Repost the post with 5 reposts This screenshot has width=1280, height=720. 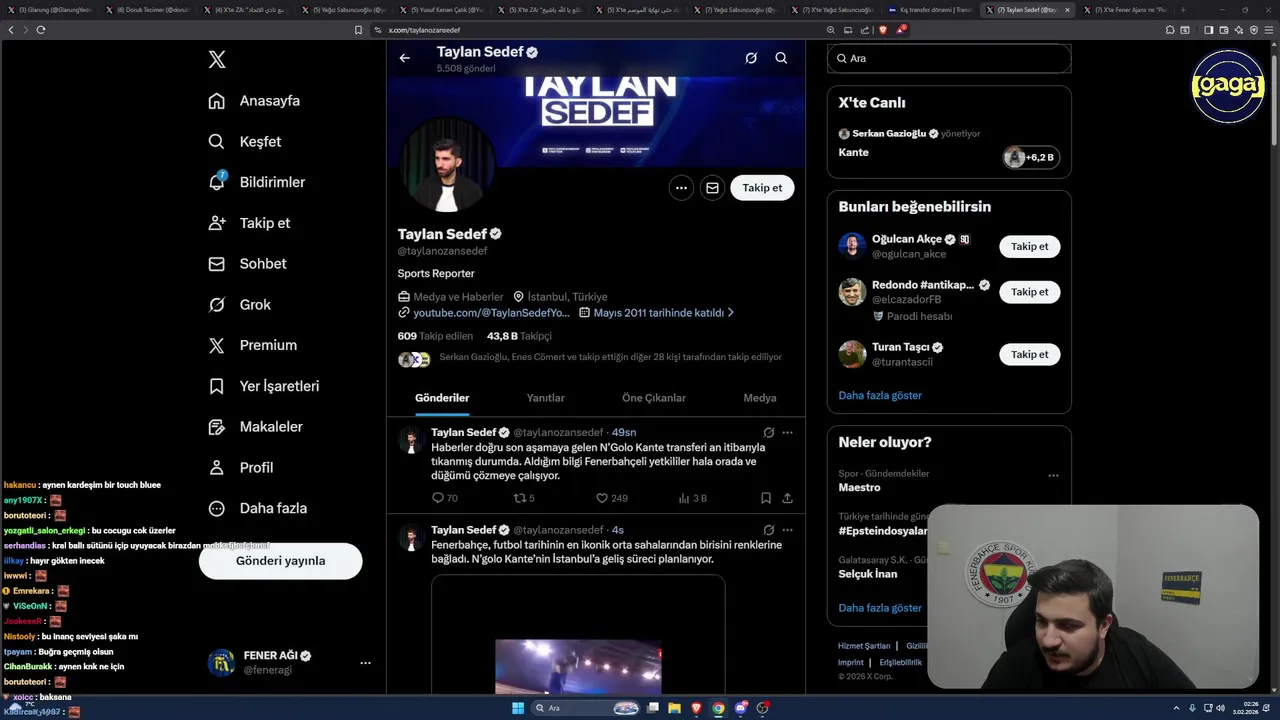pos(519,498)
